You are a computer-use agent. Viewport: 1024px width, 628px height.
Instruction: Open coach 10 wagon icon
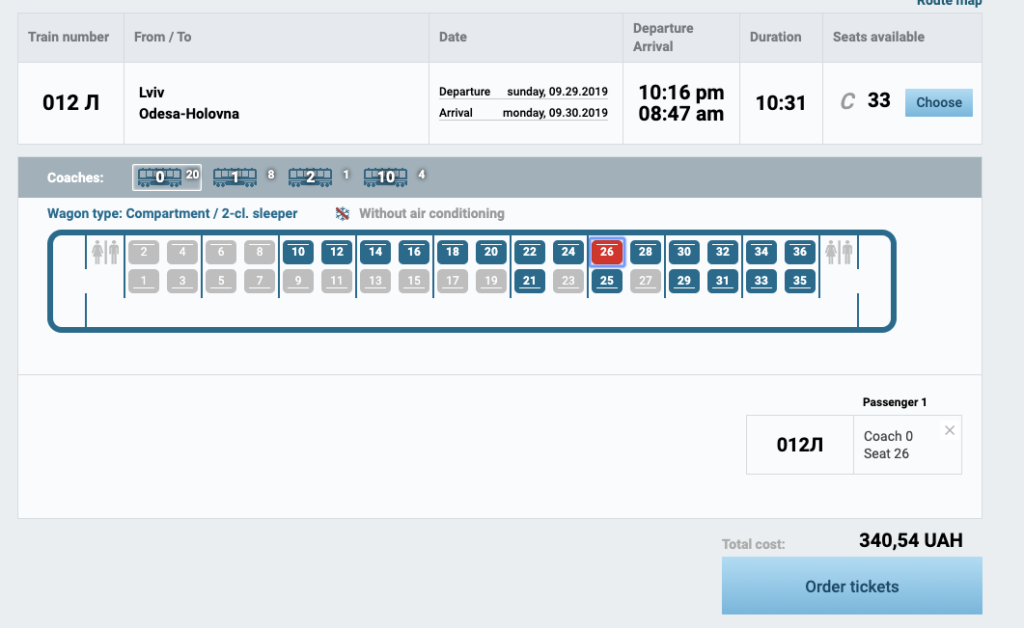pyautogui.click(x=385, y=177)
